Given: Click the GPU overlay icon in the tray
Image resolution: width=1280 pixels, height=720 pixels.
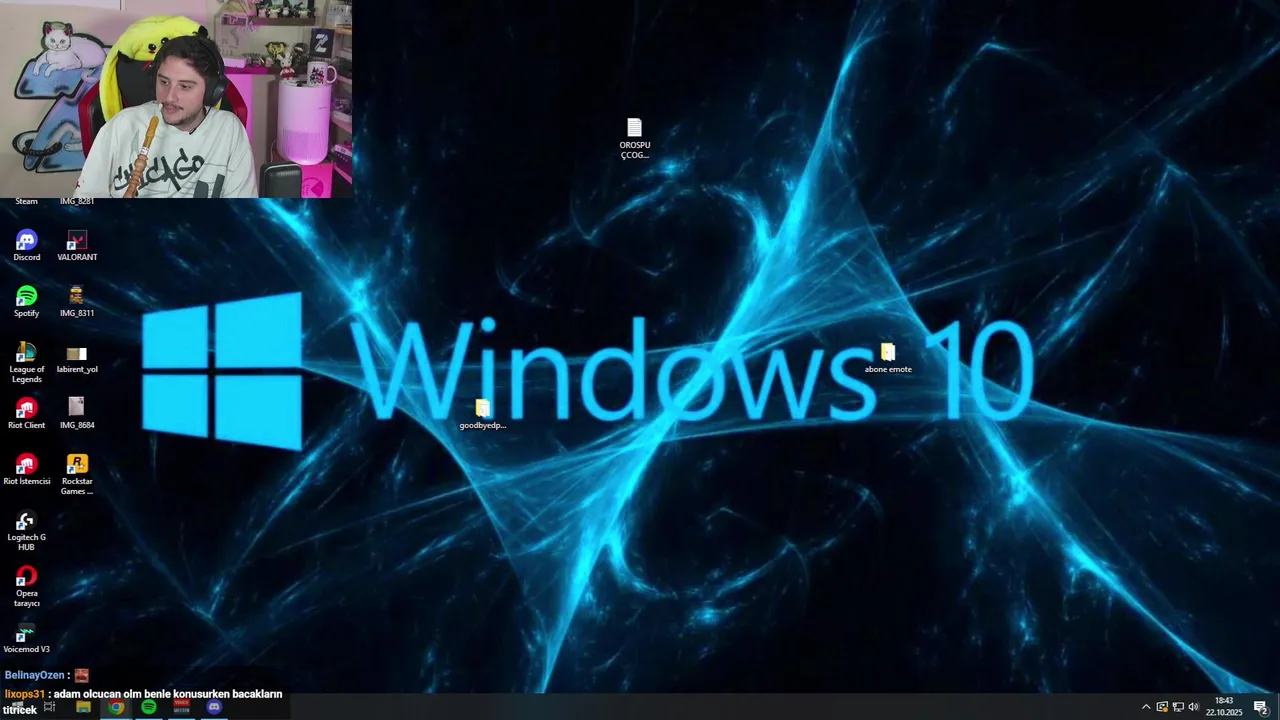Looking at the screenshot, I should pyautogui.click(x=1162, y=707).
